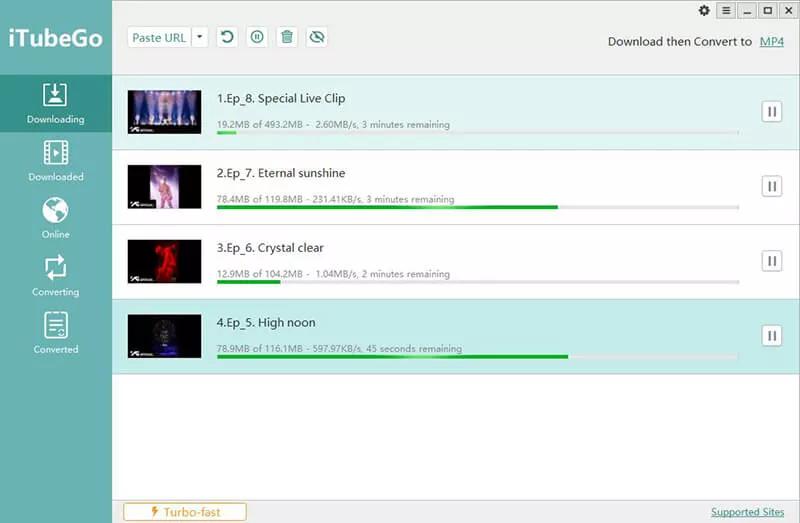Open the hamburger menu icon

[726, 11]
